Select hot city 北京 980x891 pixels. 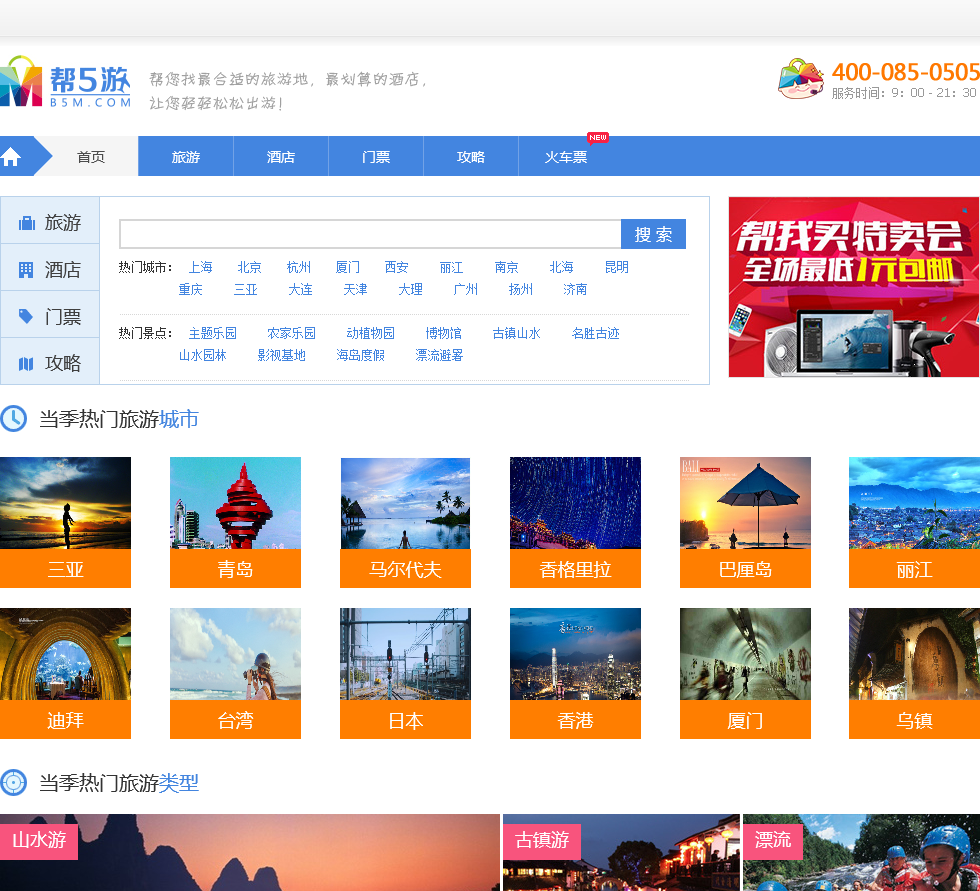[249, 267]
